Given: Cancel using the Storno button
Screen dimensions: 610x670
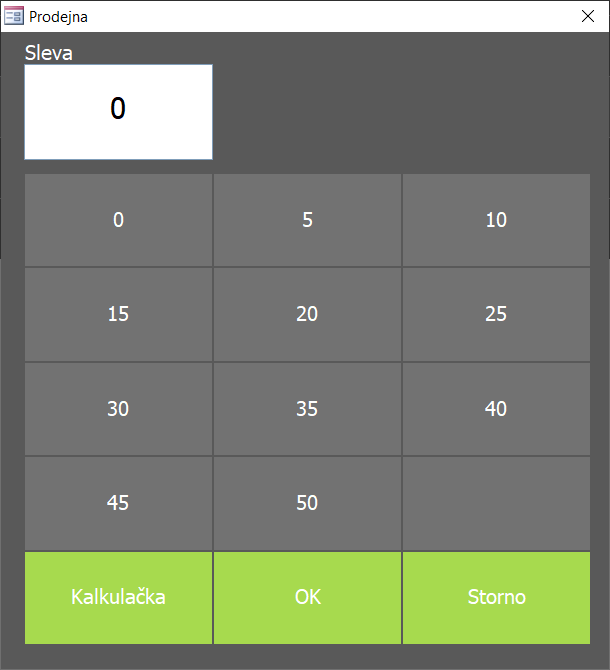Looking at the screenshot, I should [496, 597].
